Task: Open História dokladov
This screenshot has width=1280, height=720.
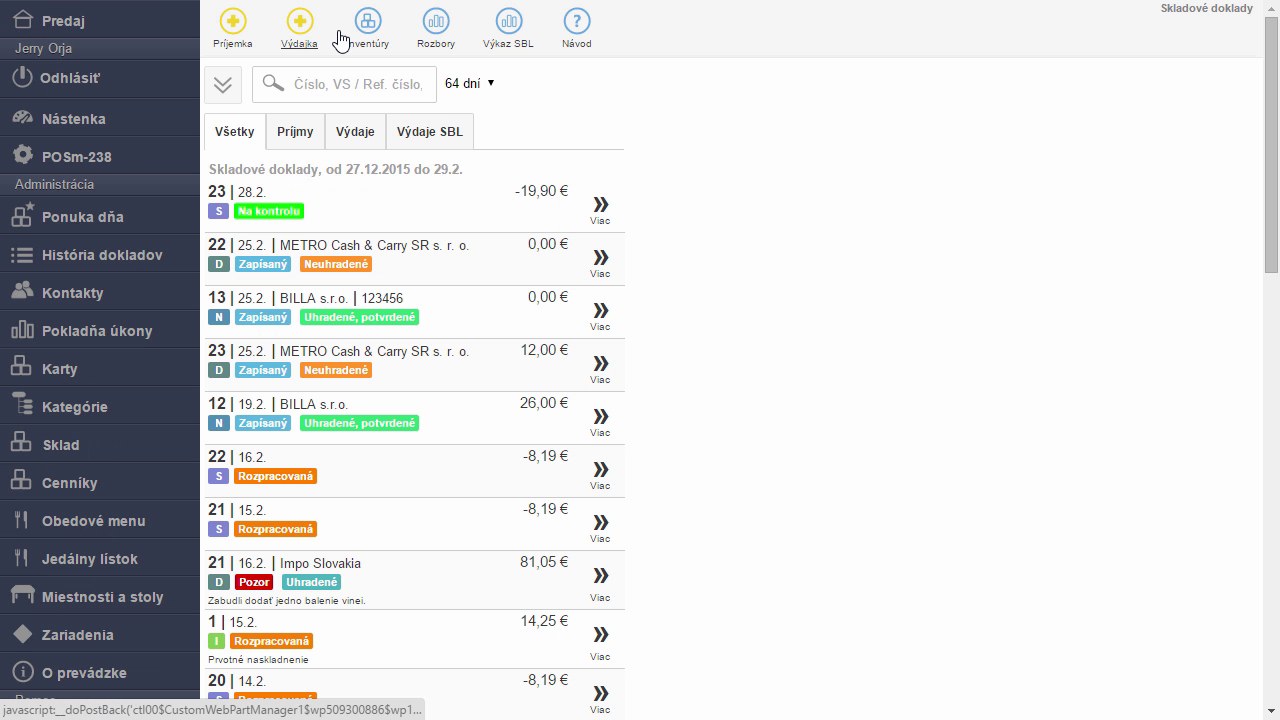Action: (x=100, y=254)
